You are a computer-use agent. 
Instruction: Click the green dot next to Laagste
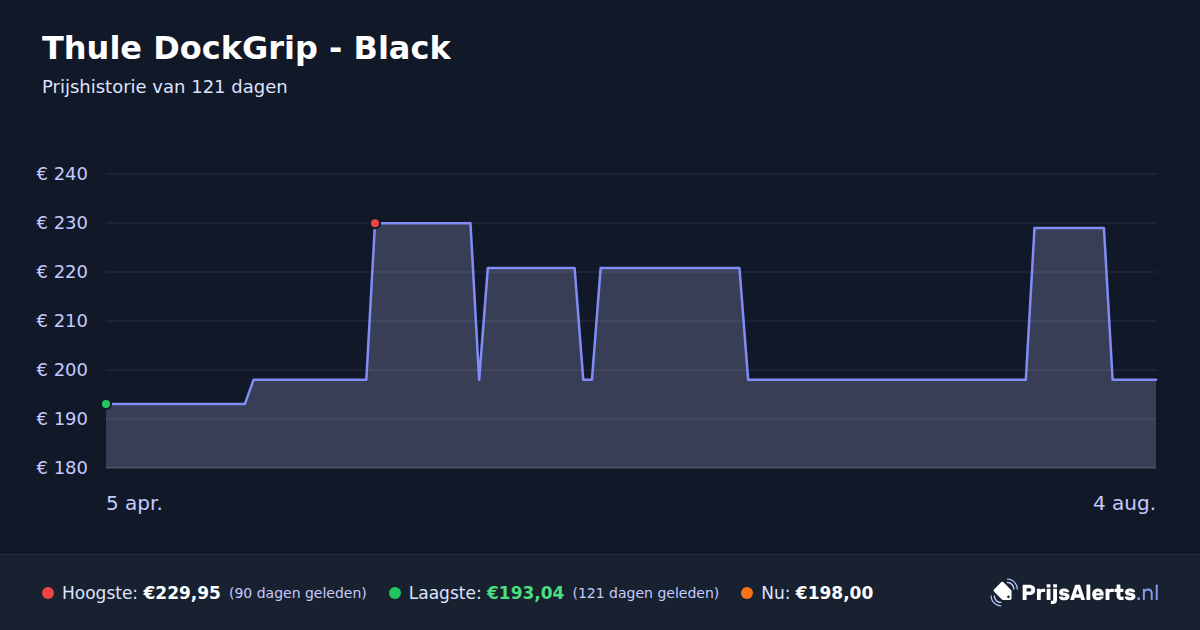tap(395, 593)
